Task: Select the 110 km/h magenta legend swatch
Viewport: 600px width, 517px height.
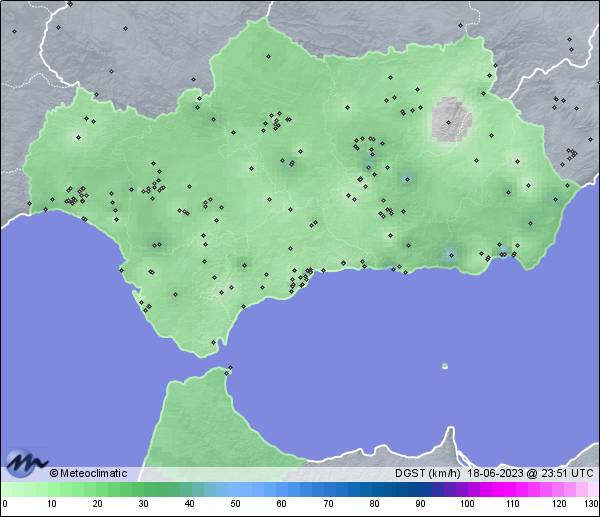Action: pyautogui.click(x=512, y=489)
